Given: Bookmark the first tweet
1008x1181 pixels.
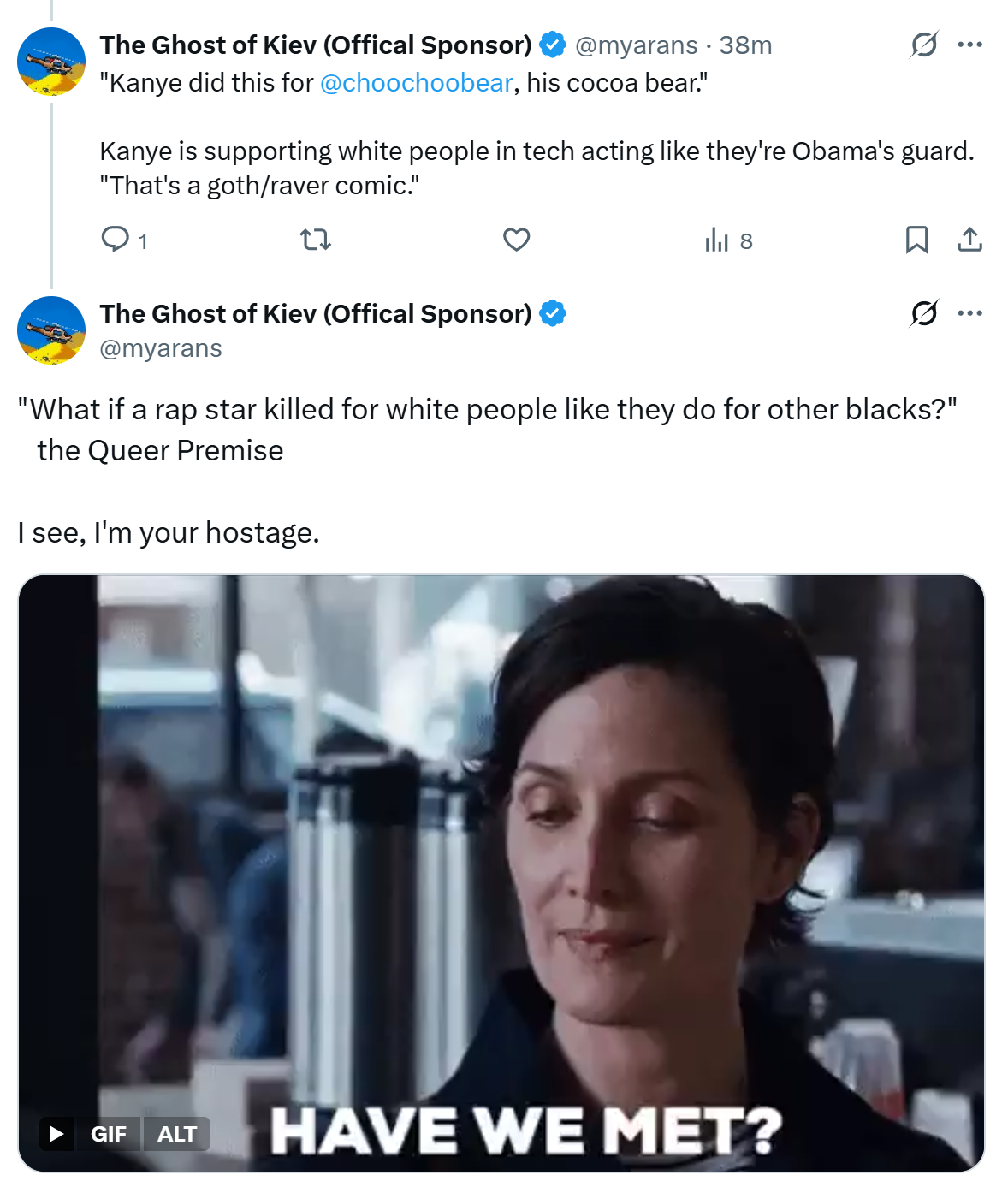Looking at the screenshot, I should point(916,240).
